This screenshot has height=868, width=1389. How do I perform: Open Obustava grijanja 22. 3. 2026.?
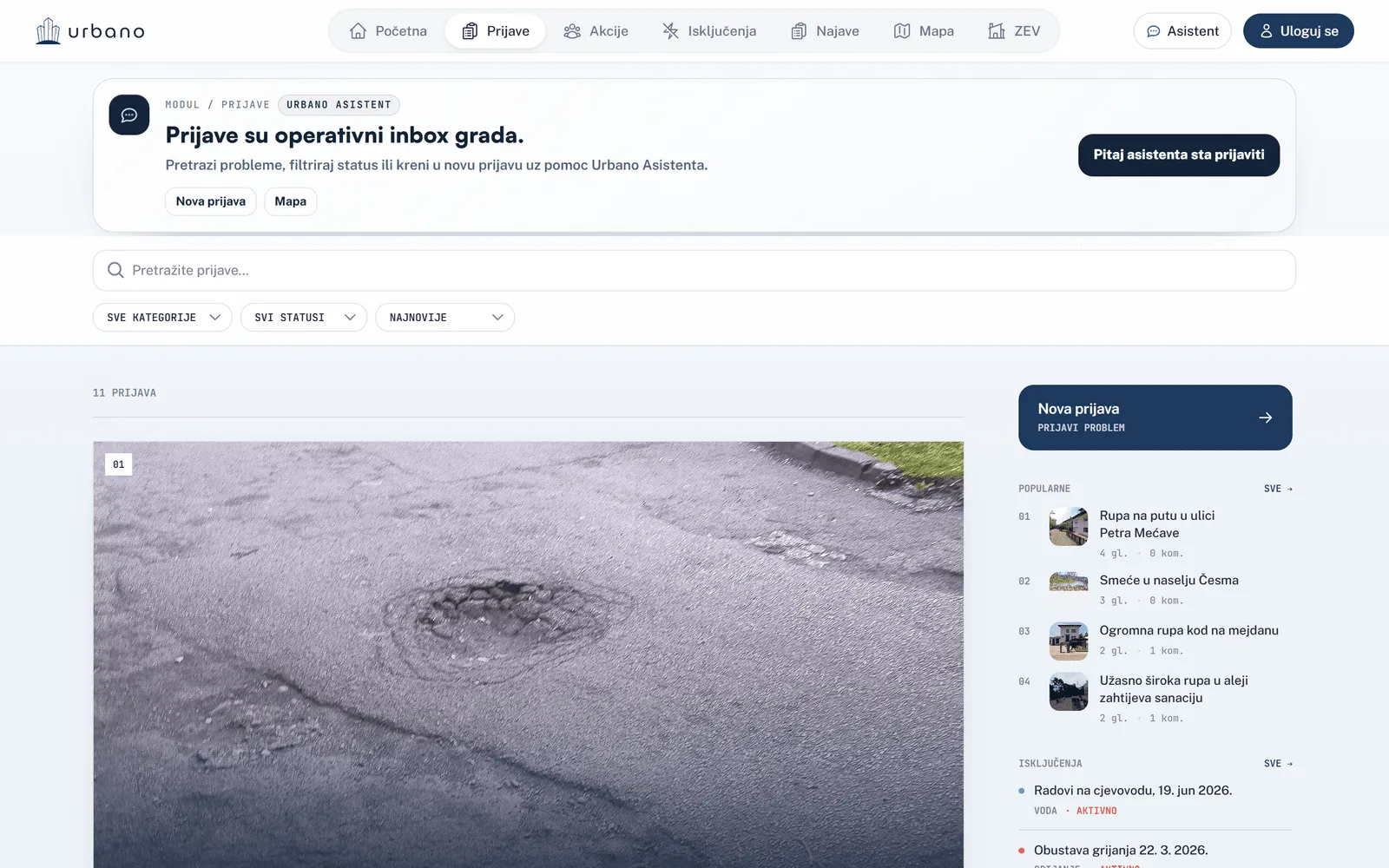coord(1121,851)
